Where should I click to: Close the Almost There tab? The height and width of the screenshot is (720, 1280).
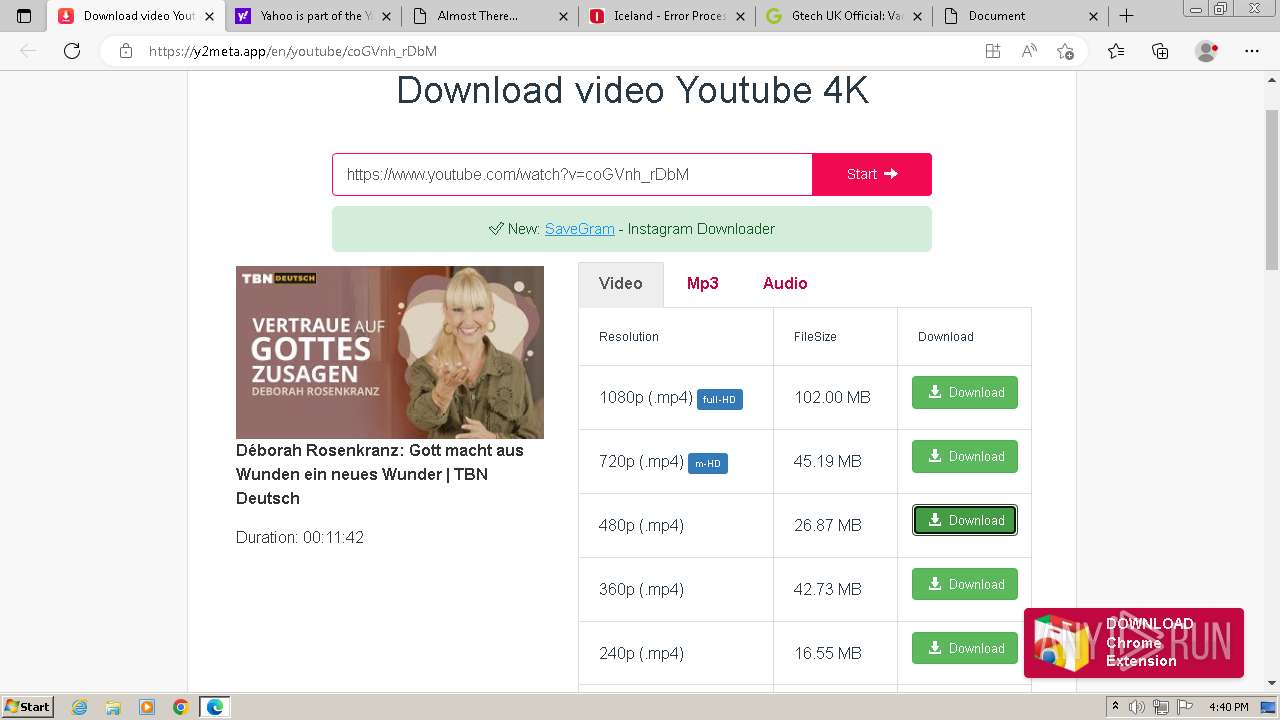tap(562, 16)
